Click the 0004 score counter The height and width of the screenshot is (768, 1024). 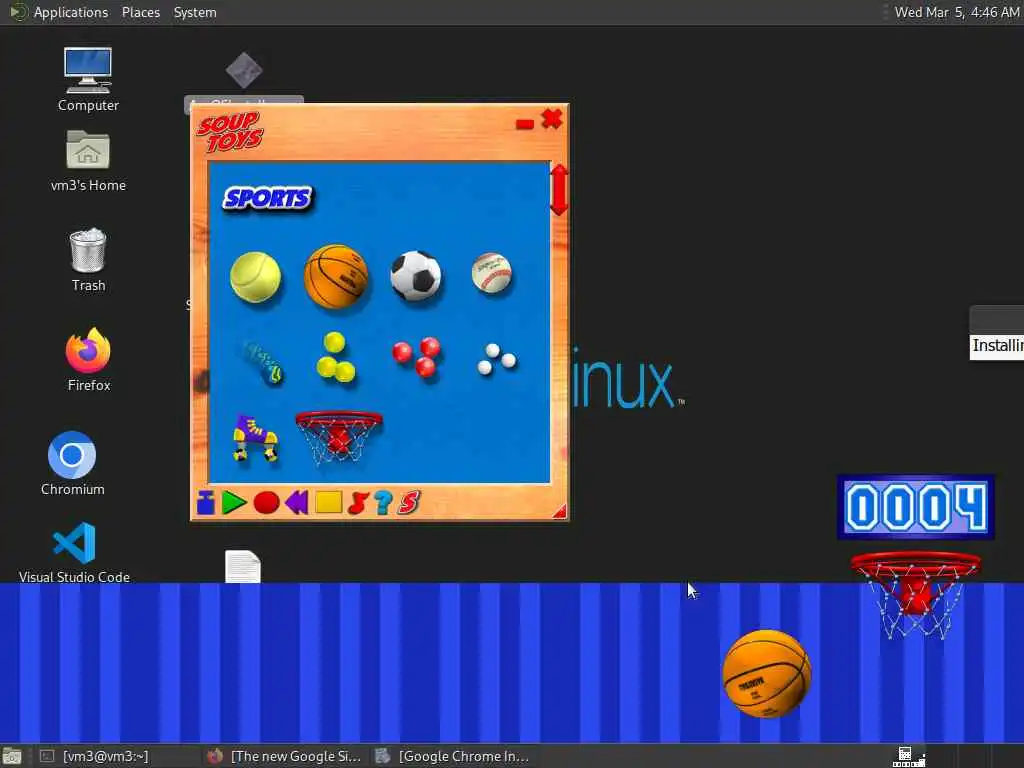916,507
